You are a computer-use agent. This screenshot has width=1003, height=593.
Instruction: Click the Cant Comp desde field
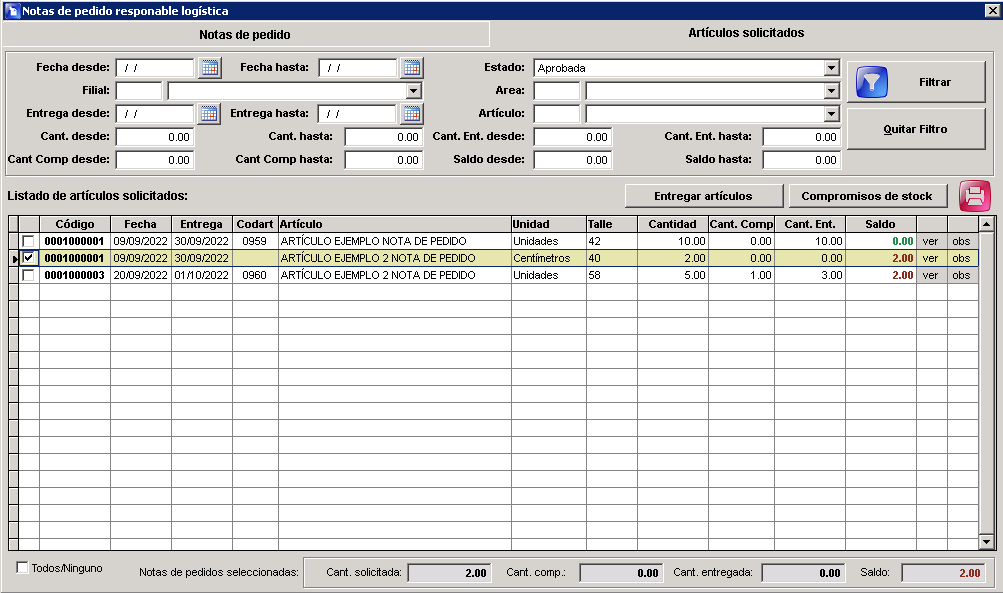tap(155, 160)
